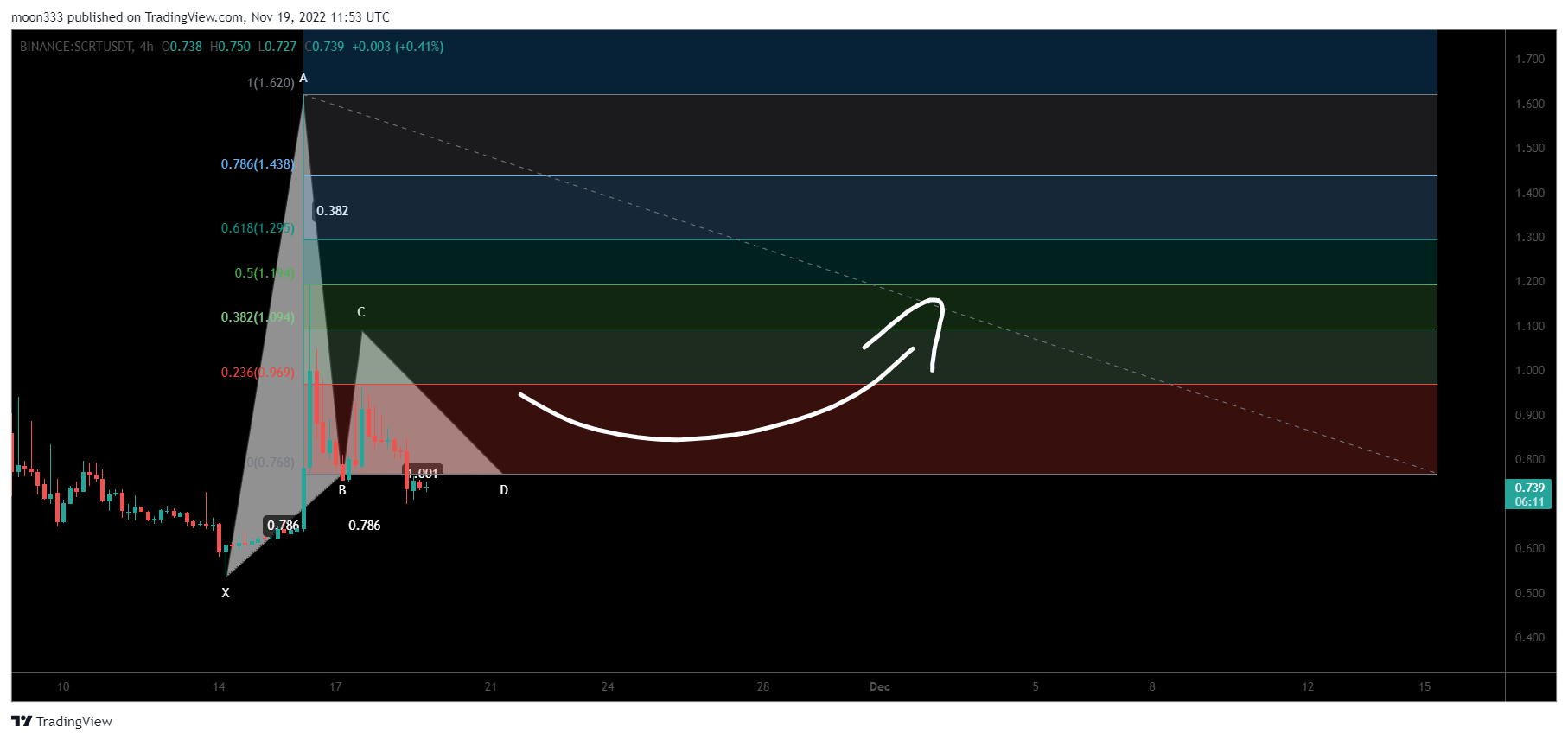
Task: Click the 4h timeframe label
Action: (x=147, y=47)
